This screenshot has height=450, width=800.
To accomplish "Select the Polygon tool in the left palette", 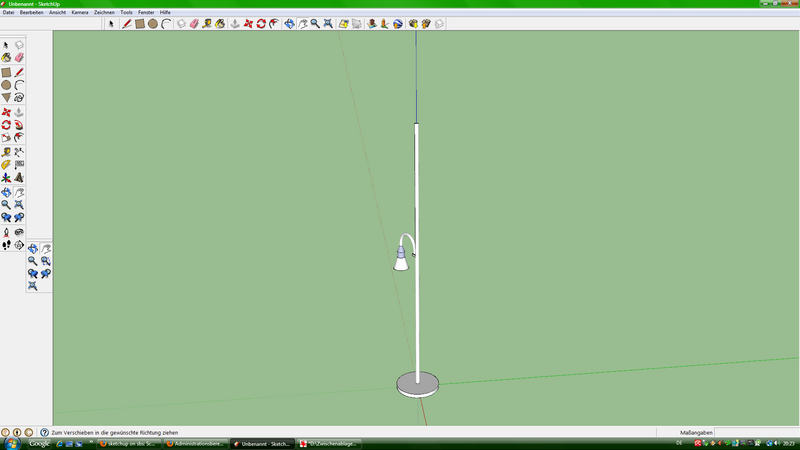I will tap(6, 98).
